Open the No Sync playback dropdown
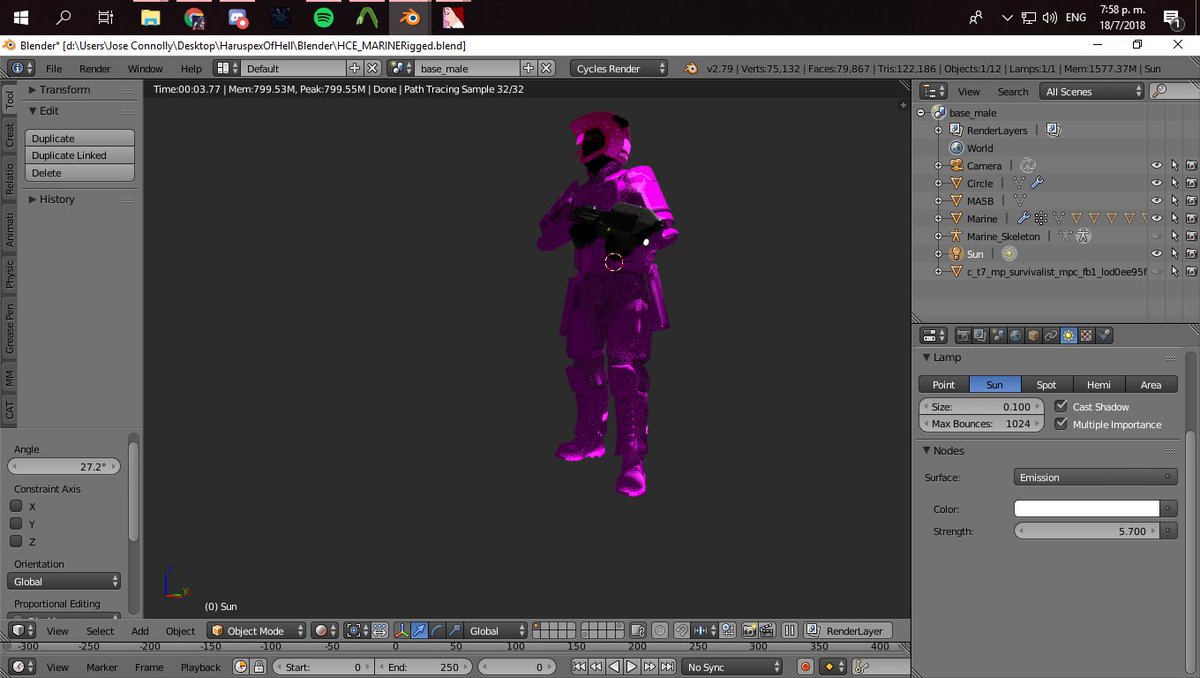1200x678 pixels. pyautogui.click(x=734, y=667)
